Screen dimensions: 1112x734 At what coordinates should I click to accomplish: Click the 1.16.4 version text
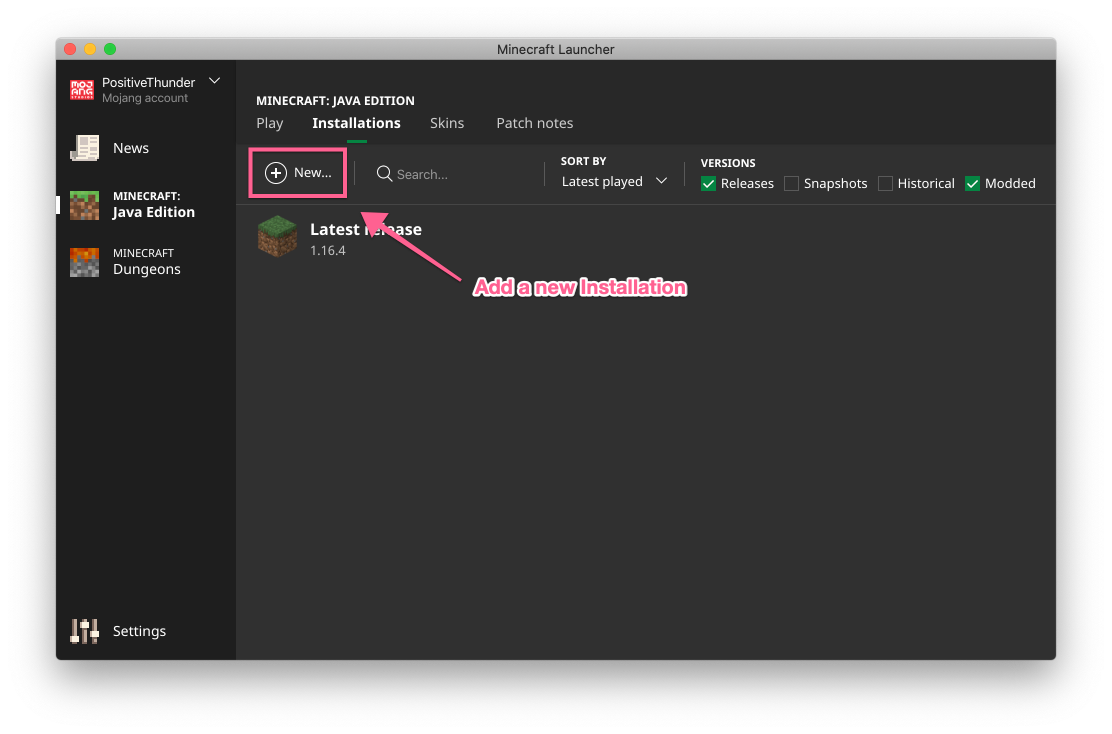[328, 250]
